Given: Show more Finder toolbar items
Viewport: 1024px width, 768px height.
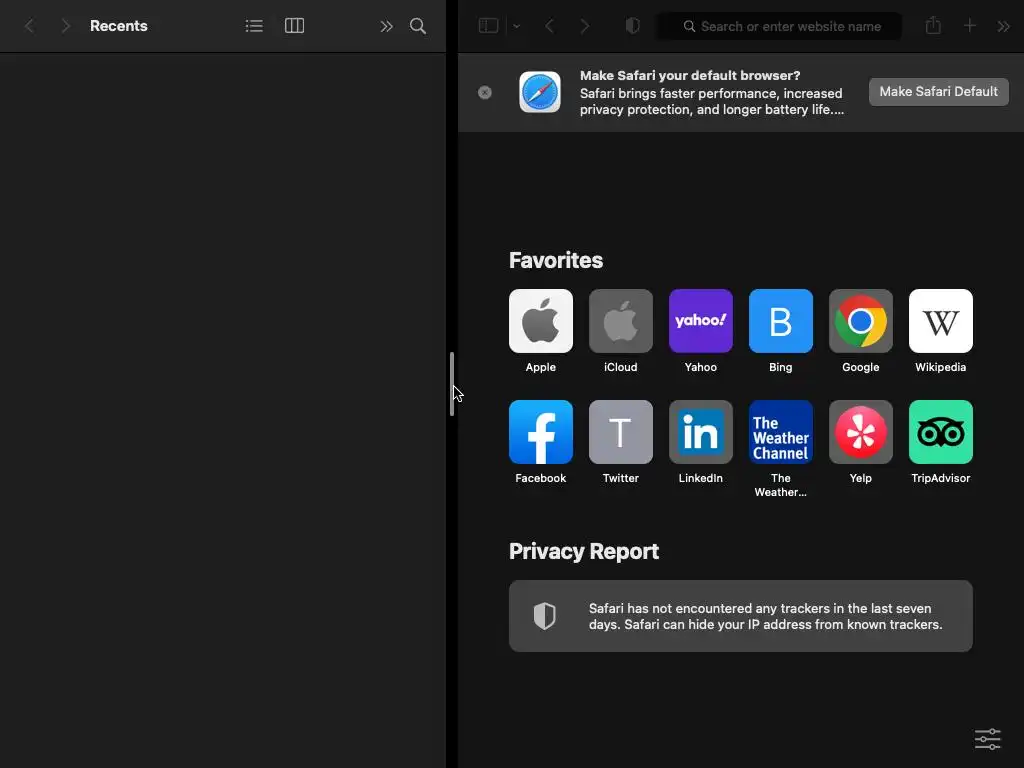Looking at the screenshot, I should tap(387, 26).
